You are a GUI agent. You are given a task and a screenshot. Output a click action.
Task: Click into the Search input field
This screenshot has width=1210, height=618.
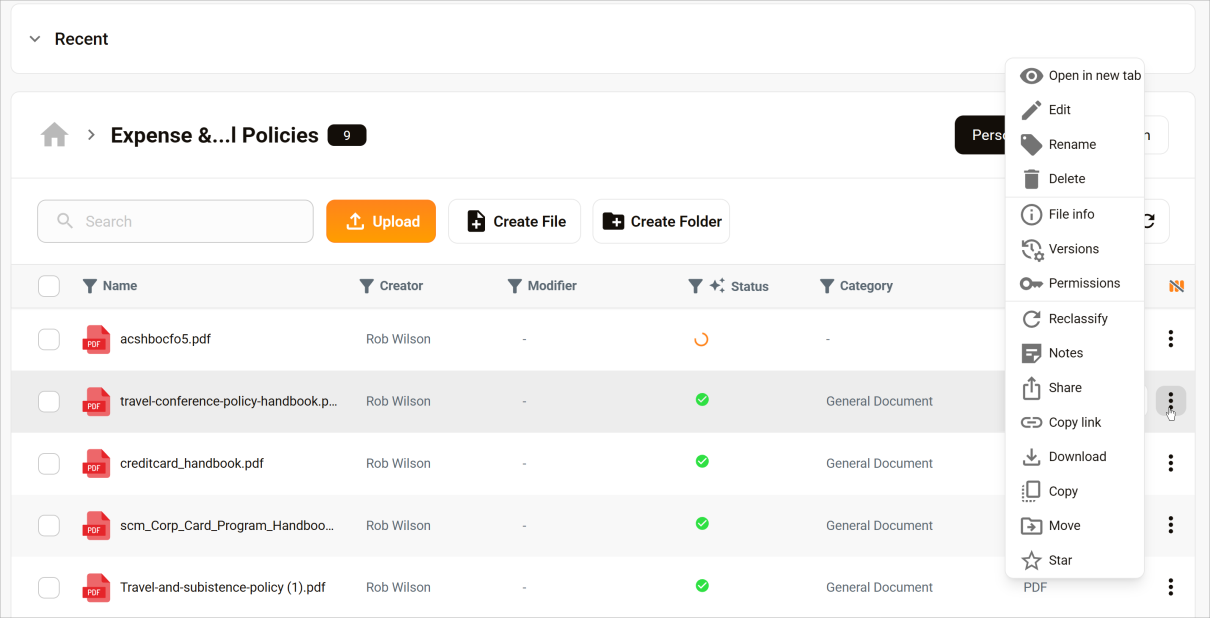click(175, 221)
